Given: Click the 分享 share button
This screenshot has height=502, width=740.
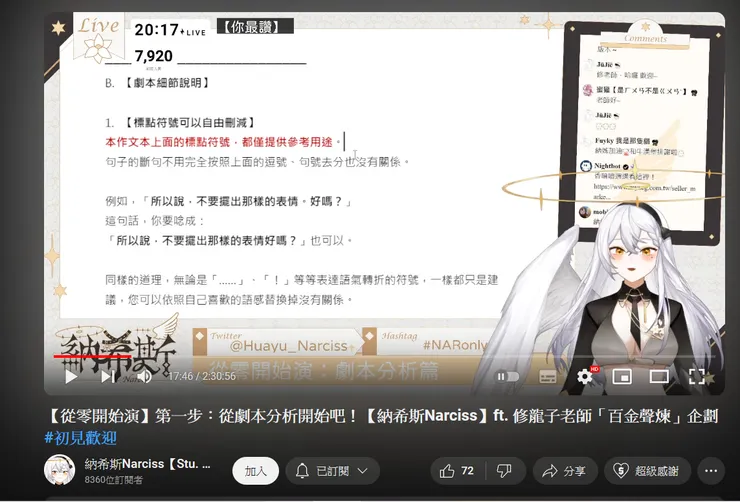Looking at the screenshot, I should pyautogui.click(x=565, y=471).
